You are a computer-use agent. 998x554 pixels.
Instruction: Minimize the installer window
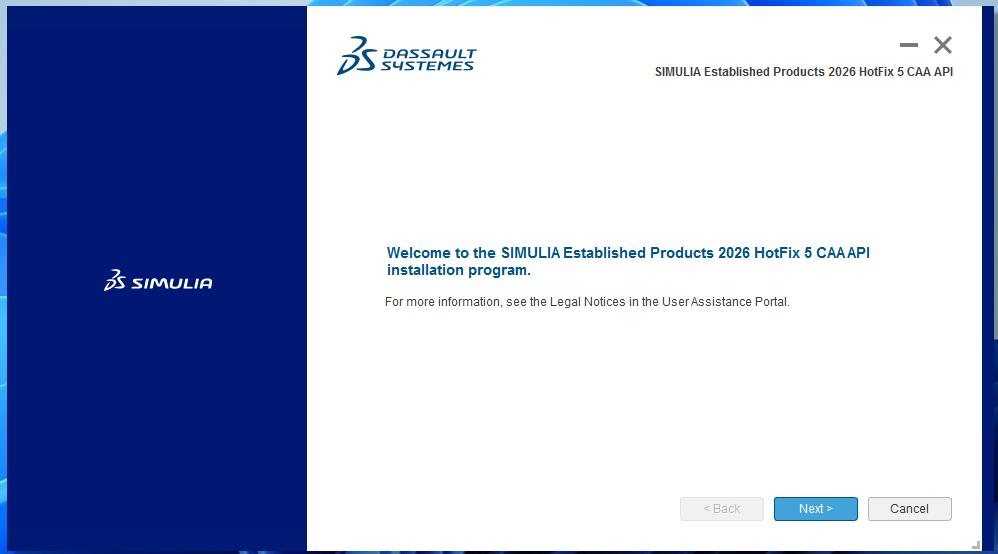pos(909,45)
